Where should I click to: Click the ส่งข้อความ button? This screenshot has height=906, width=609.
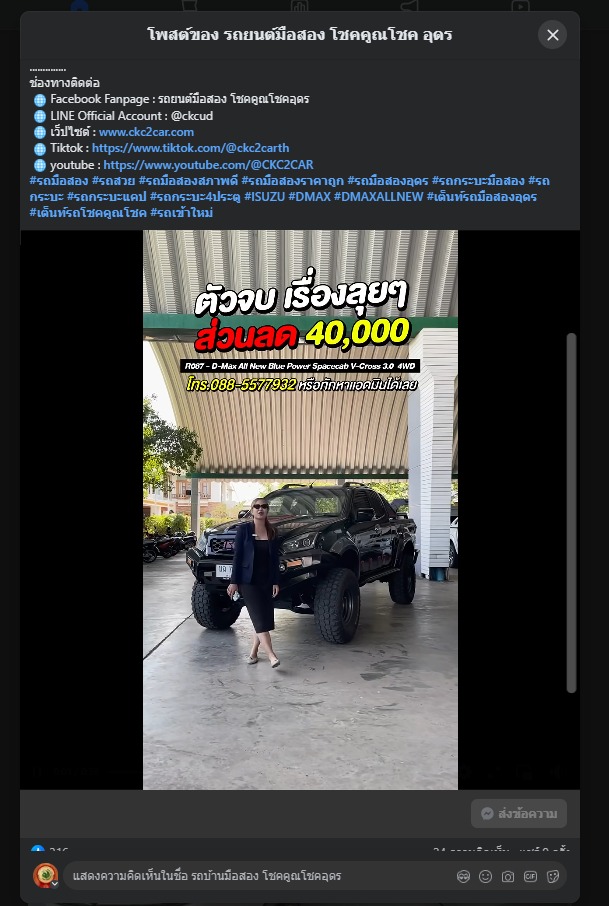pos(519,813)
